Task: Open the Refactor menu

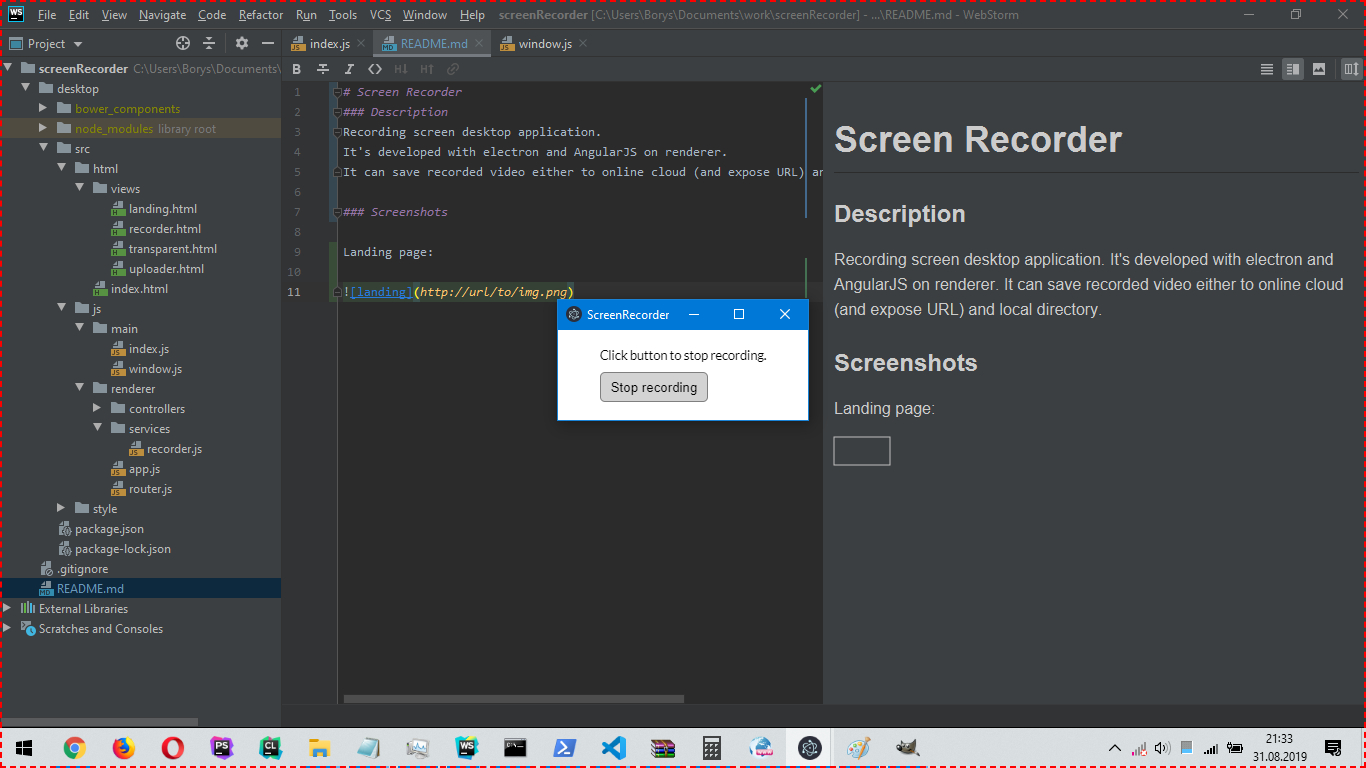Action: point(261,15)
